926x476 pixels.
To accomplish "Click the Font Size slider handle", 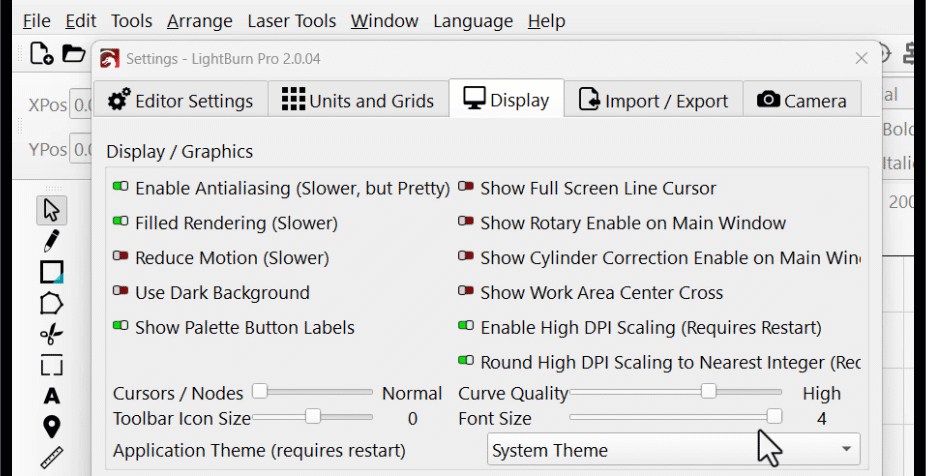I will pos(774,417).
